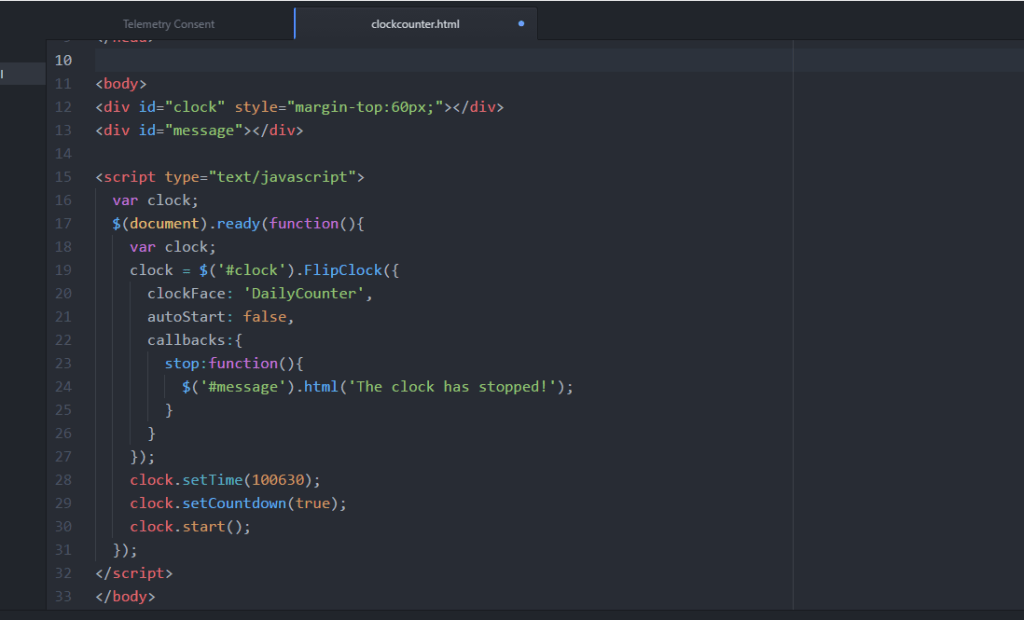1024x620 pixels.
Task: Select the clockcounter.html tab
Action: [414, 24]
